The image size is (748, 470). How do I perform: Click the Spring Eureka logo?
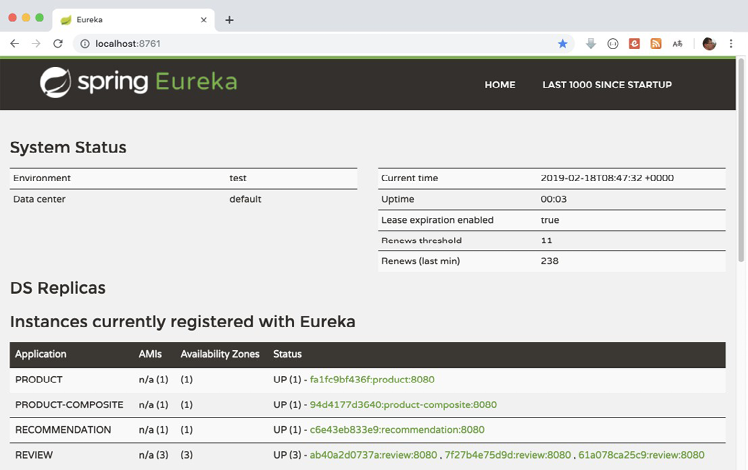(x=138, y=82)
